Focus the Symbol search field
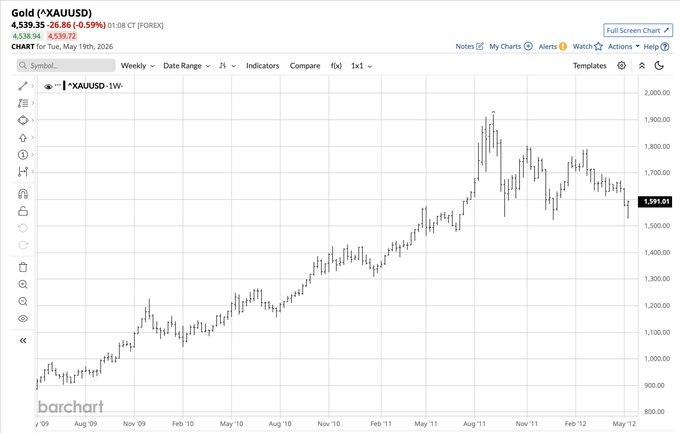This screenshot has width=680, height=433. 66,66
